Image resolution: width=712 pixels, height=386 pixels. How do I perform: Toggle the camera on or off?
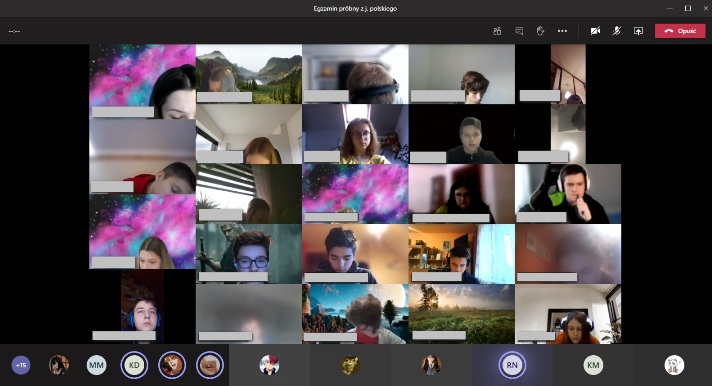click(595, 31)
